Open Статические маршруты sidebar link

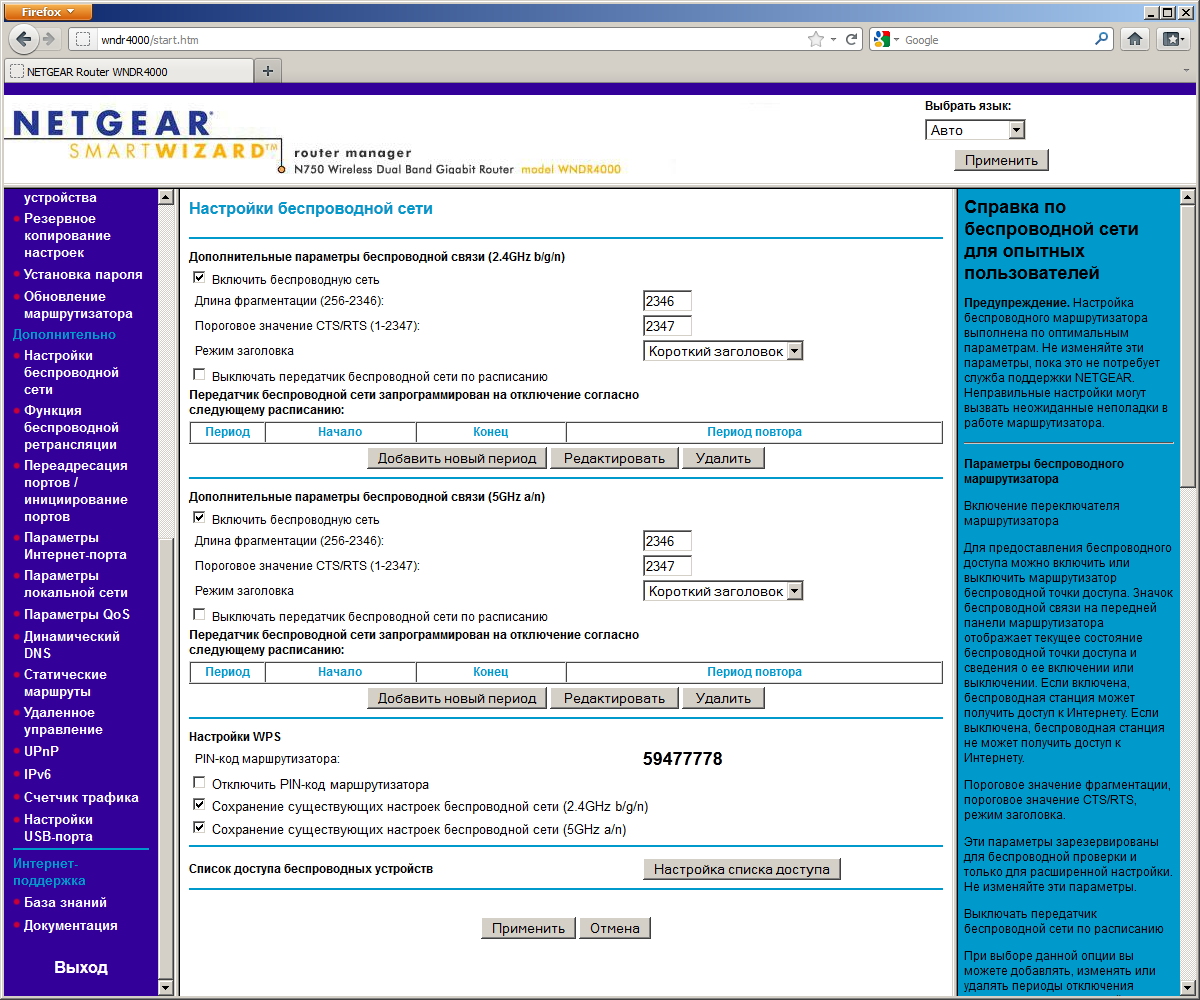click(65, 682)
